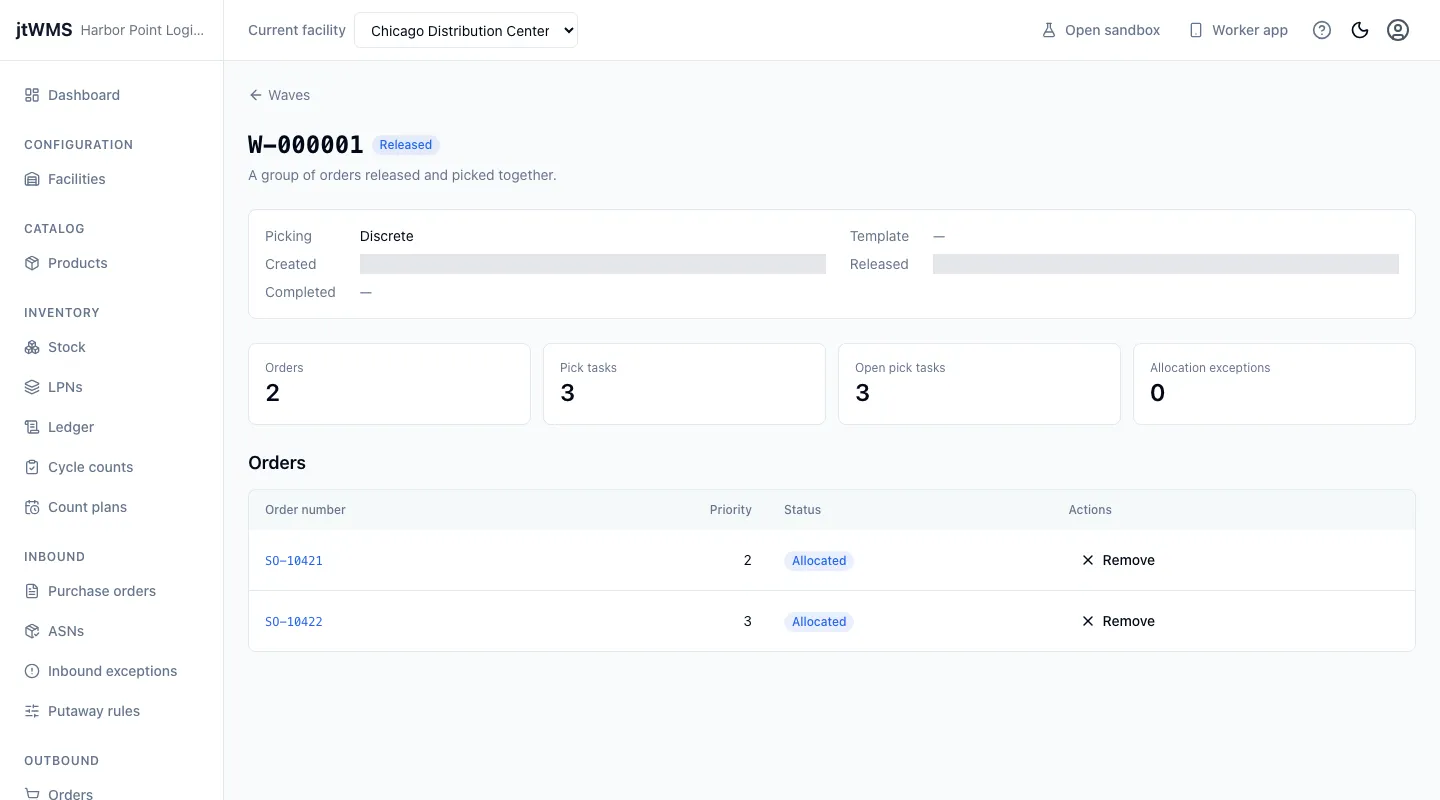Toggle dark mode with moon icon

tap(1360, 30)
